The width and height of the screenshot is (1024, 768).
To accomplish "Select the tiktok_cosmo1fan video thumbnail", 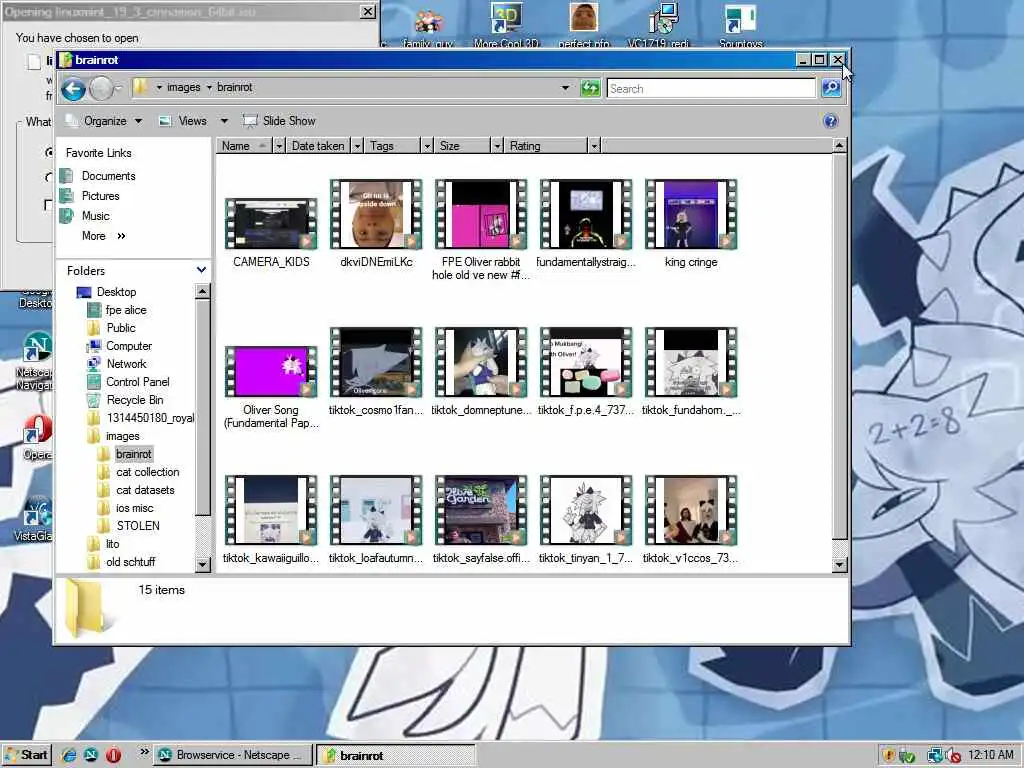I will (x=376, y=363).
